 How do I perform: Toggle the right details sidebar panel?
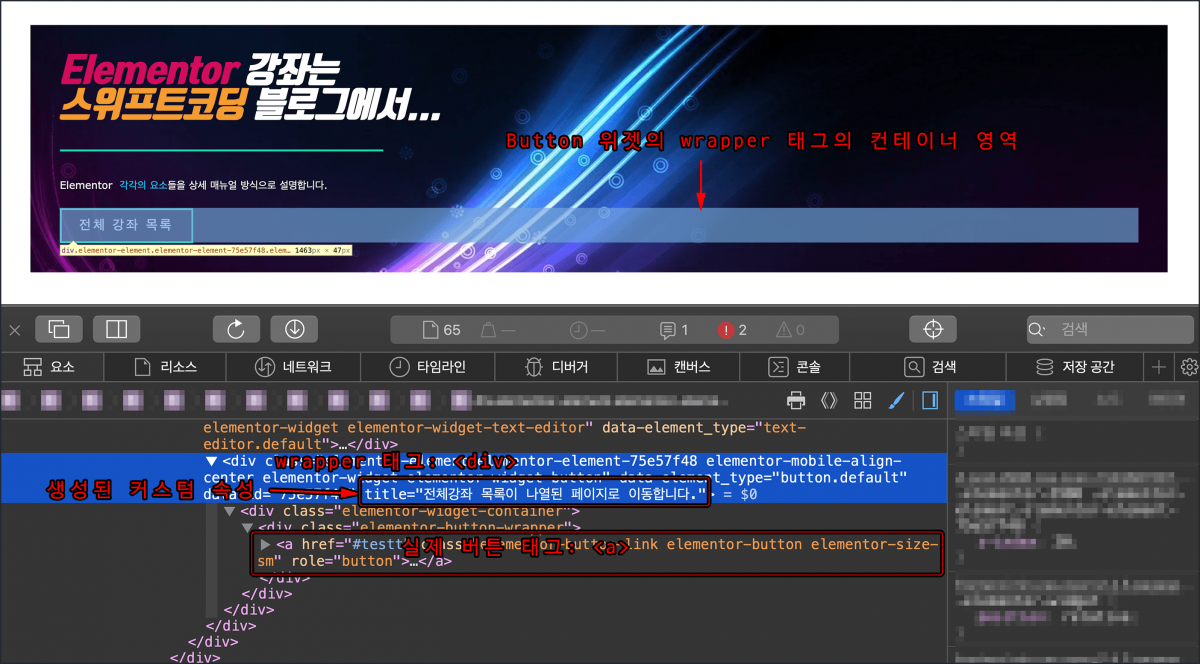[930, 399]
